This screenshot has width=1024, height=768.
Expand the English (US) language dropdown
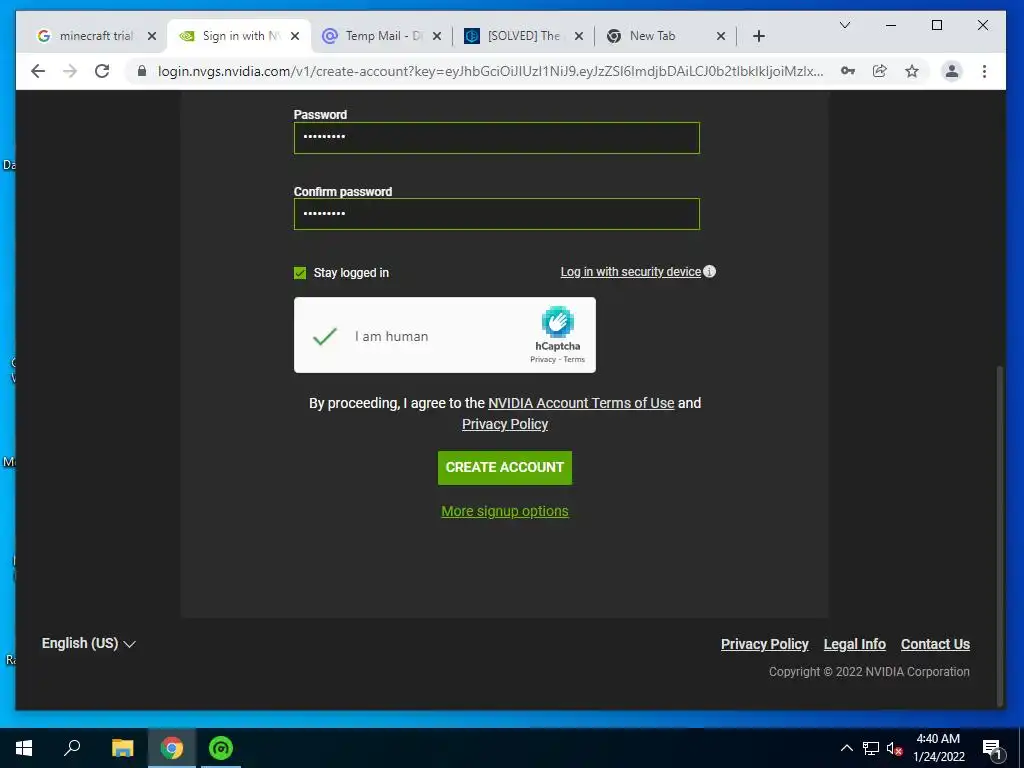tap(88, 643)
